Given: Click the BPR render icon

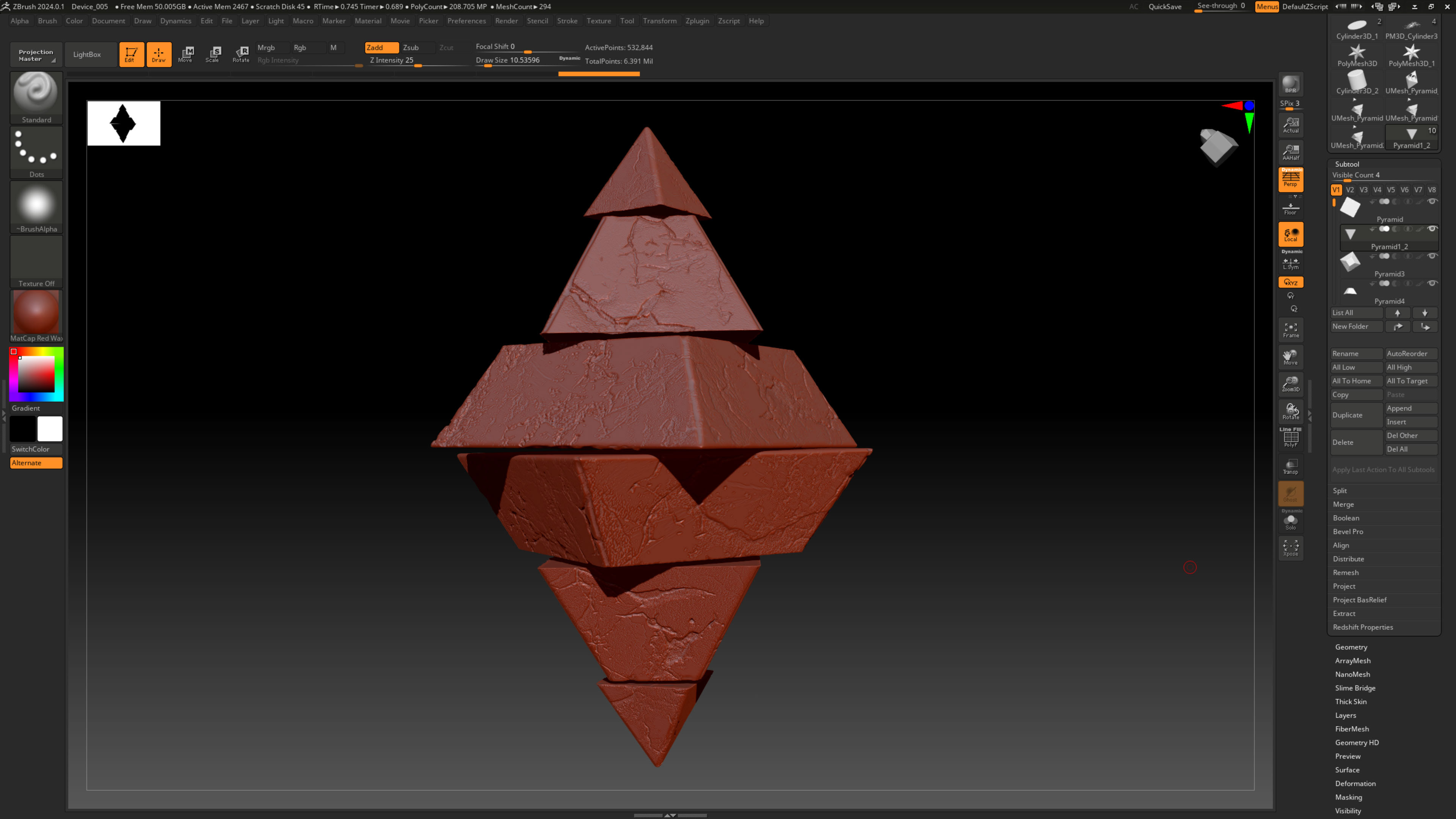Looking at the screenshot, I should tap(1290, 84).
